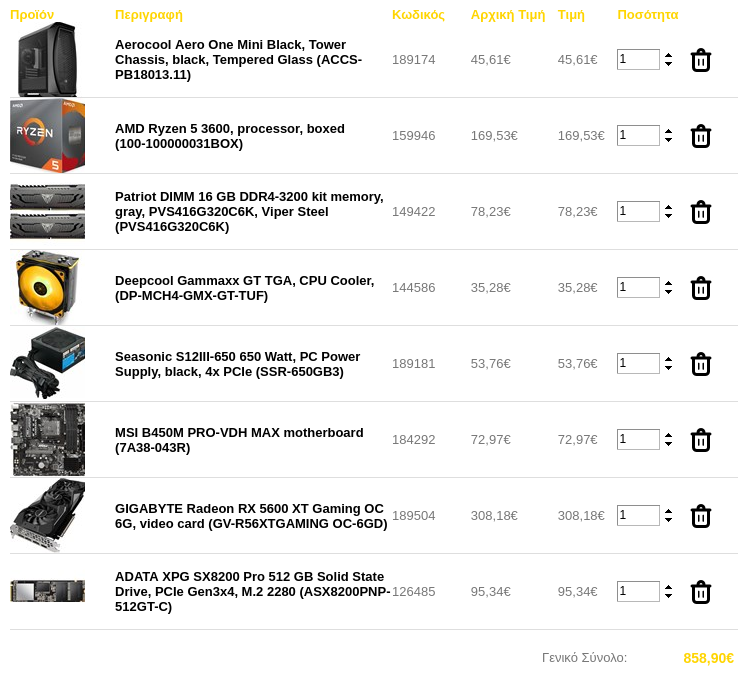745x682 pixels.
Task: Trash the Seasonic S12III-650 power supply
Action: [x=700, y=364]
